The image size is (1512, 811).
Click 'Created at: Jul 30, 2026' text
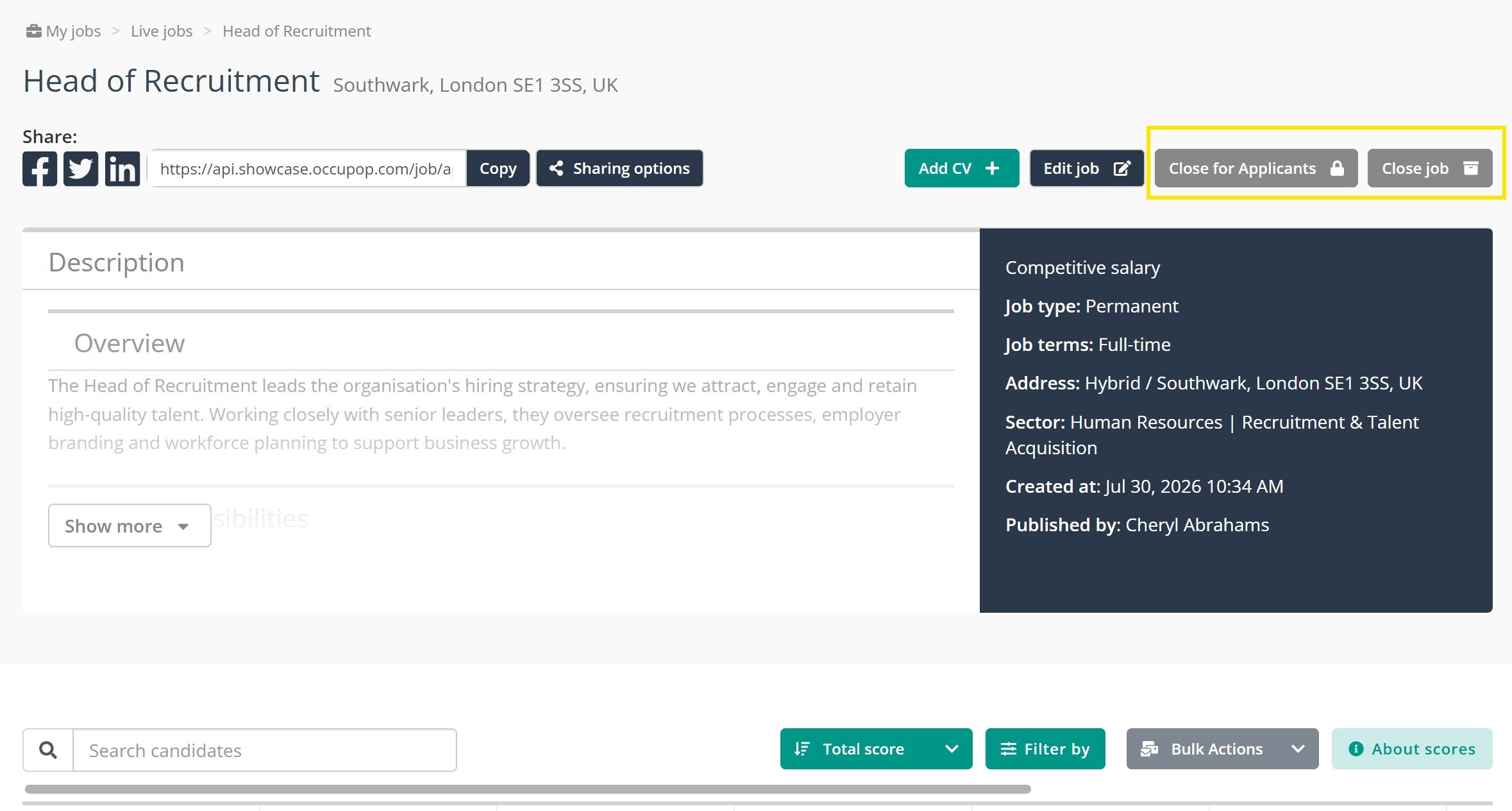pyautogui.click(x=1144, y=486)
